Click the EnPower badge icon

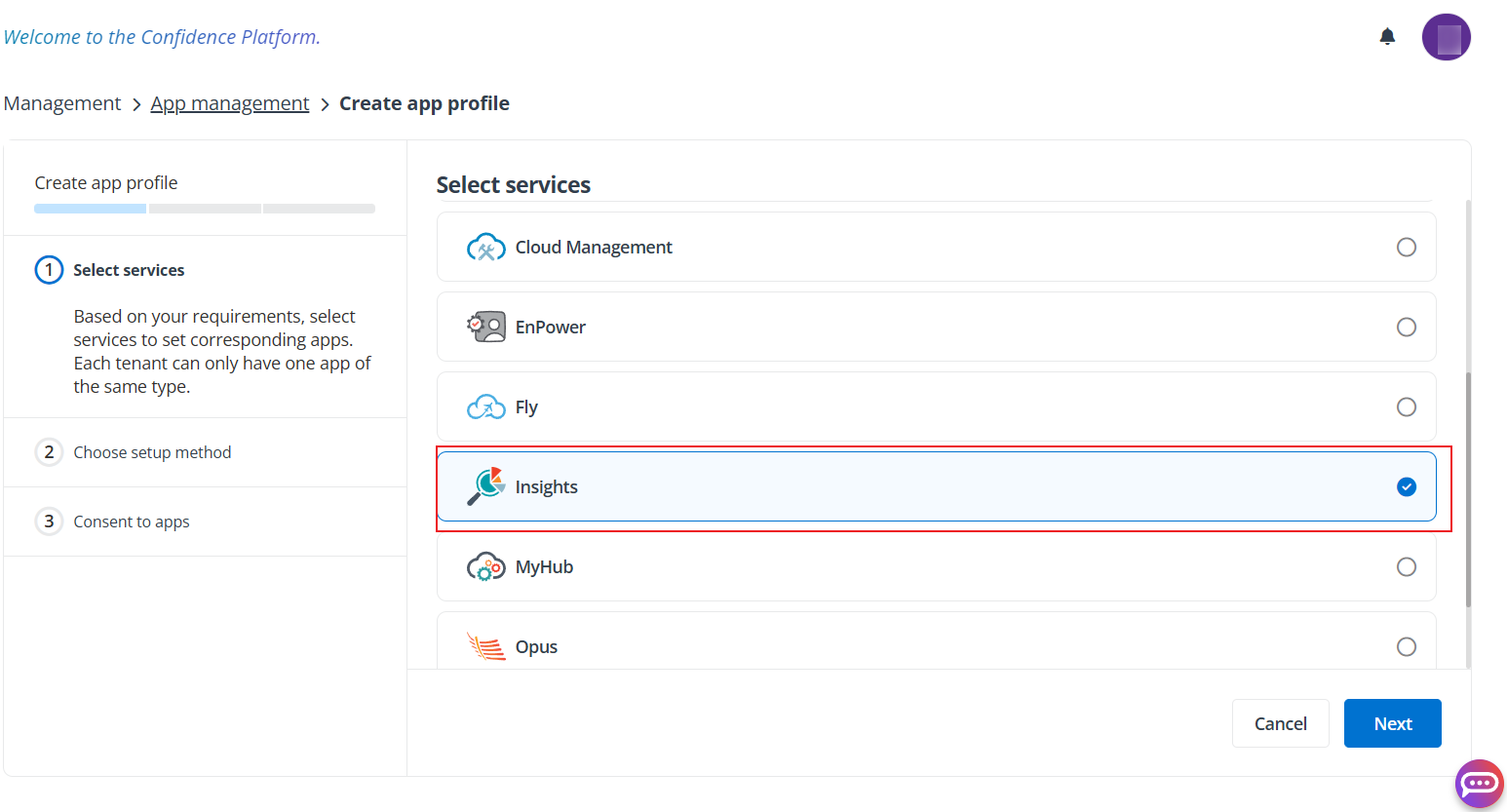[486, 327]
